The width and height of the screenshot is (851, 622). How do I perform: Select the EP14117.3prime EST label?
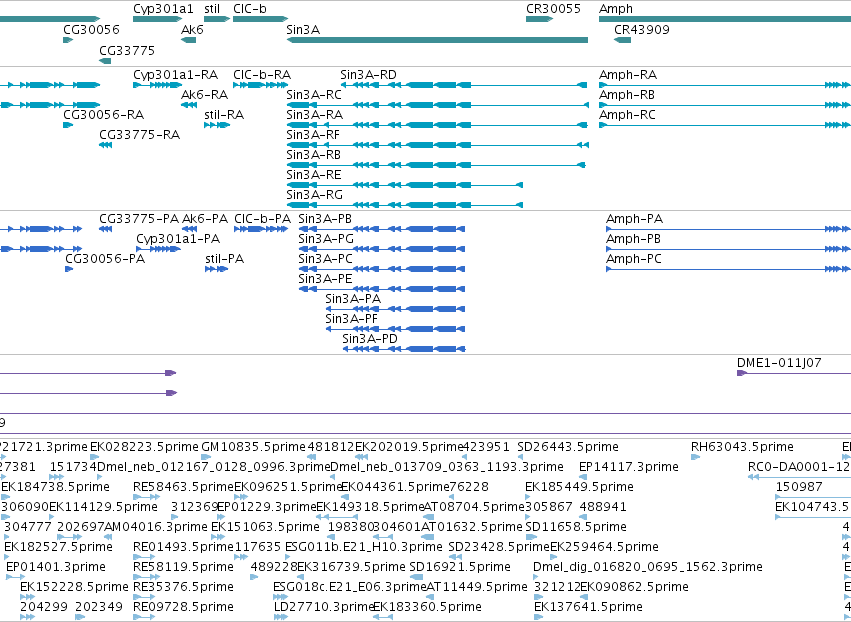628,467
